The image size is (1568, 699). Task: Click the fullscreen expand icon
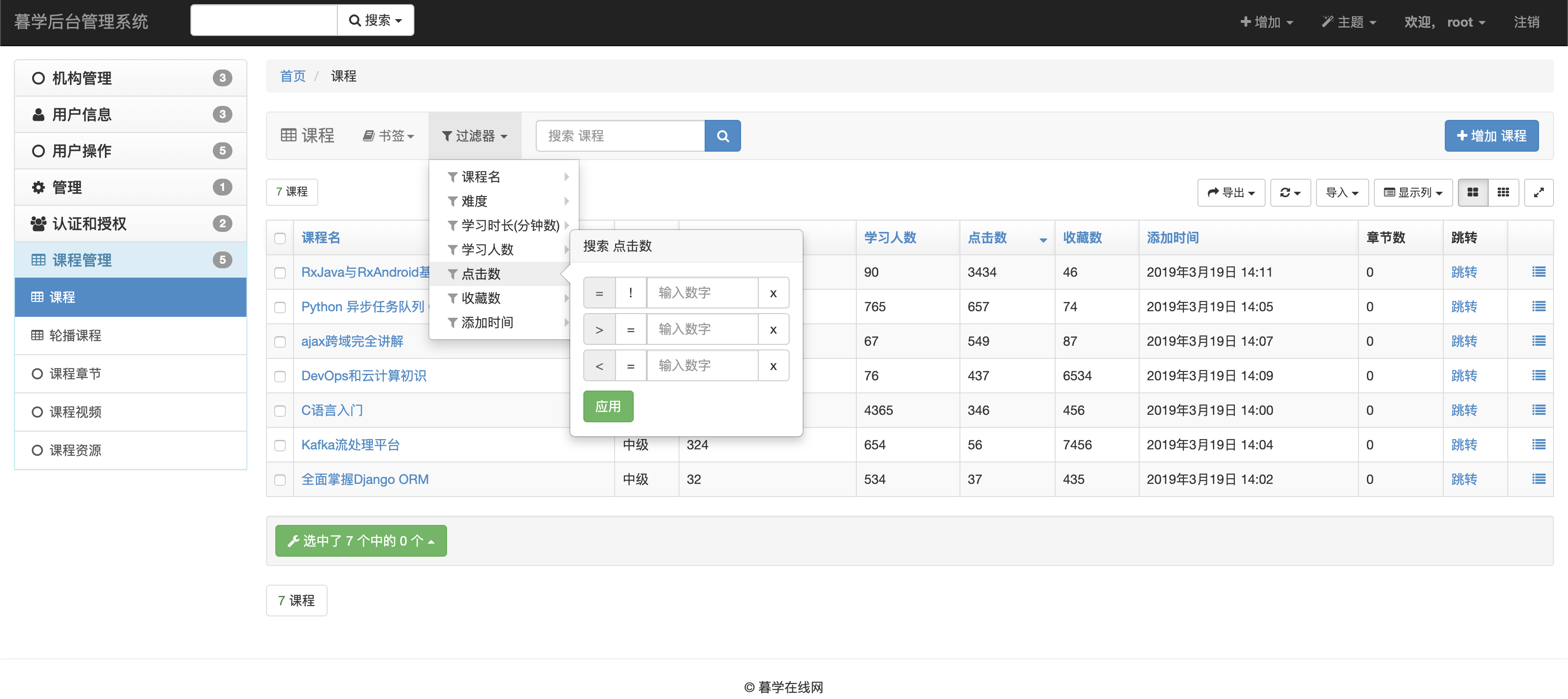click(x=1538, y=192)
